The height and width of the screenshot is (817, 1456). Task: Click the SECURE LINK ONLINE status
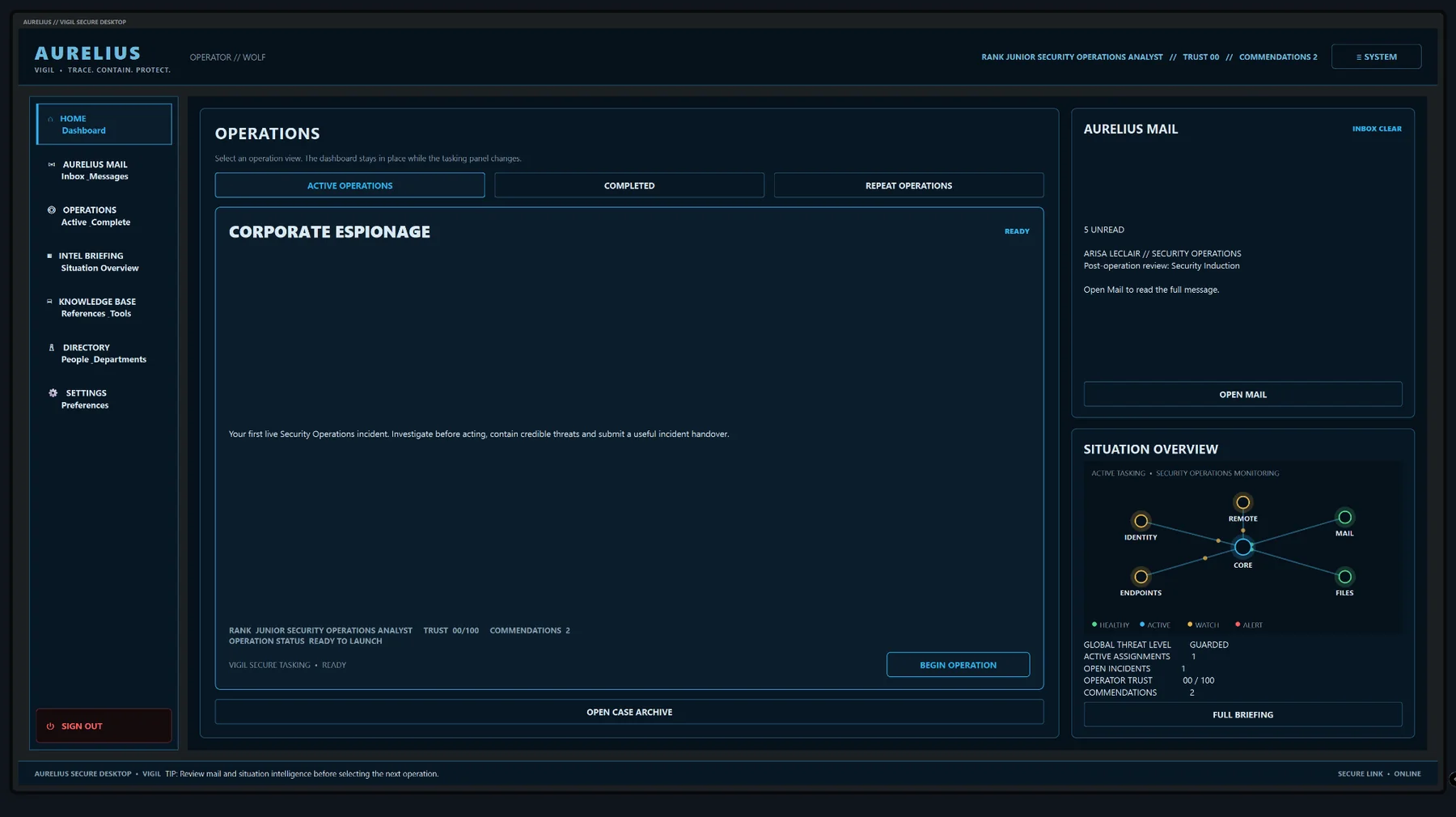click(1379, 773)
